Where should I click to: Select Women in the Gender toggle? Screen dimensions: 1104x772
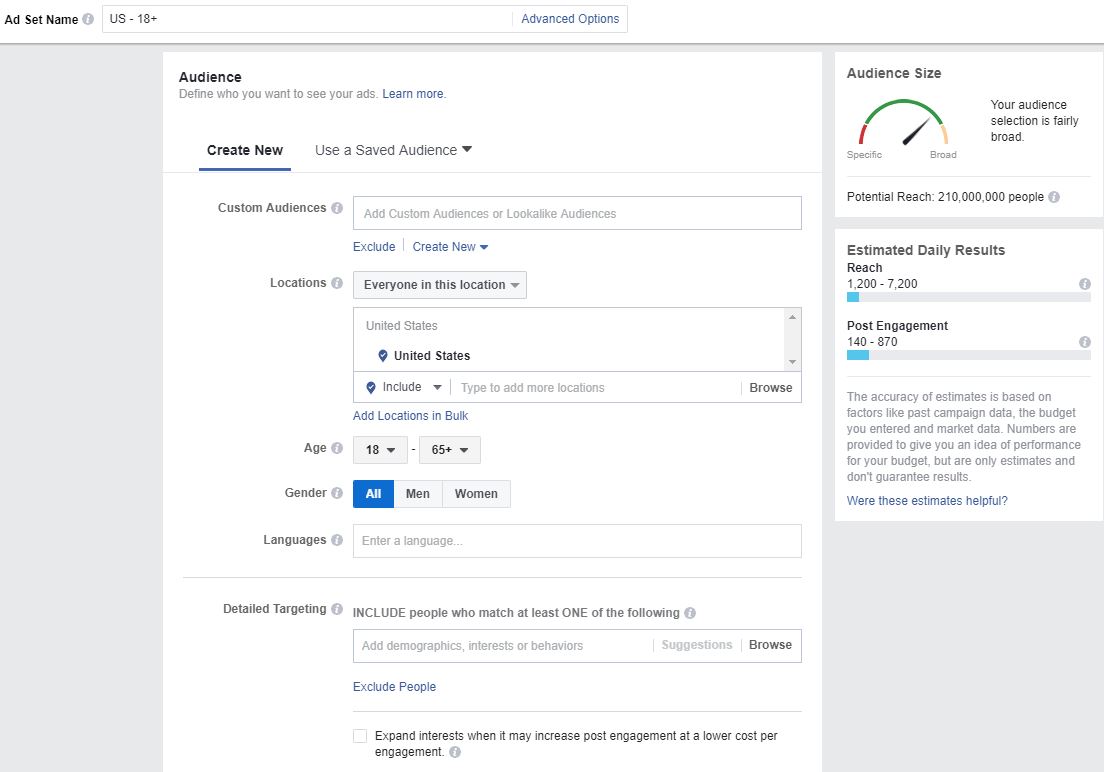click(x=476, y=493)
